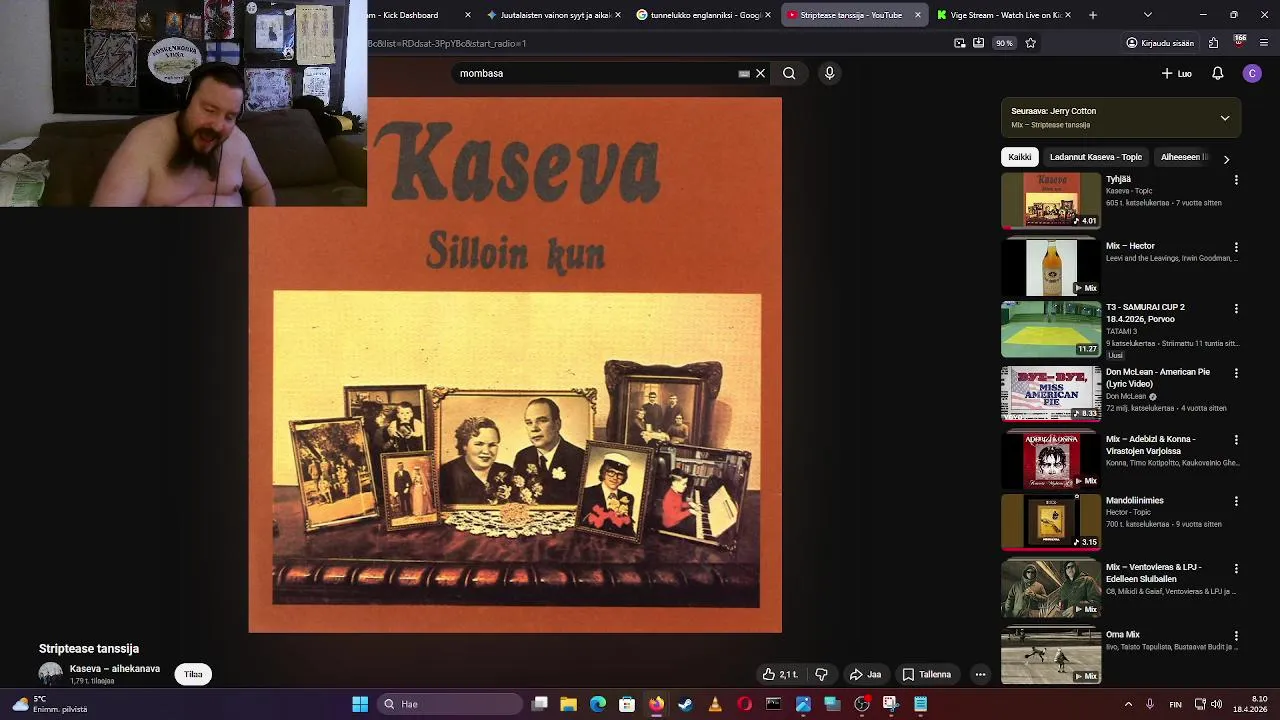The image size is (1280, 720).
Task: Click Oma Mix title
Action: click(x=1122, y=634)
